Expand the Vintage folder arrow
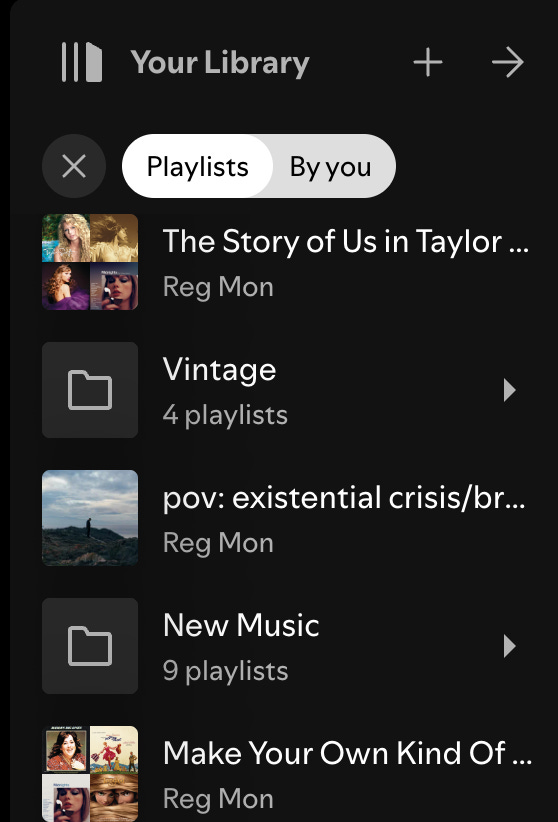This screenshot has height=822, width=558. pos(509,390)
